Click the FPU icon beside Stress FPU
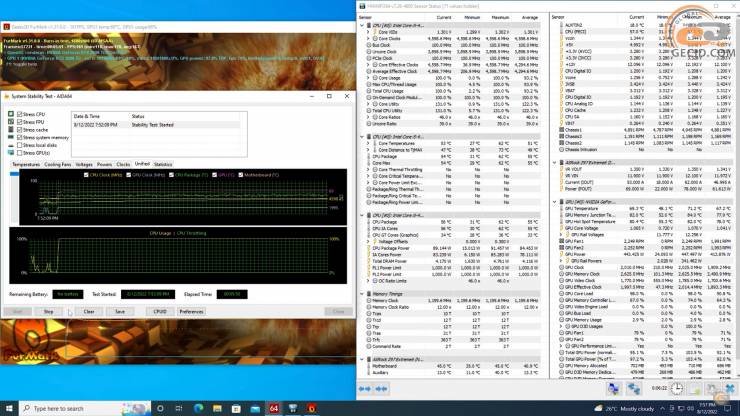The height and width of the screenshot is (416, 740). click(11, 122)
